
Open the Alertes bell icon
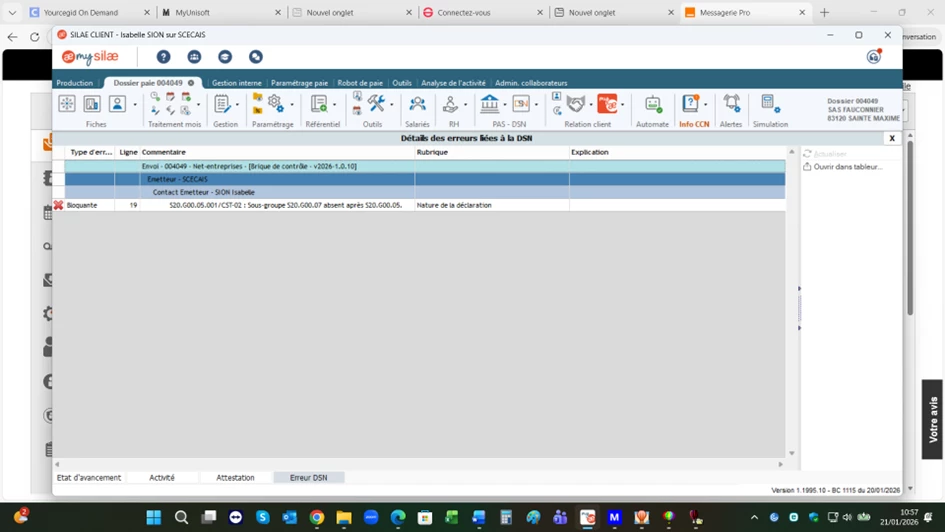(732, 104)
